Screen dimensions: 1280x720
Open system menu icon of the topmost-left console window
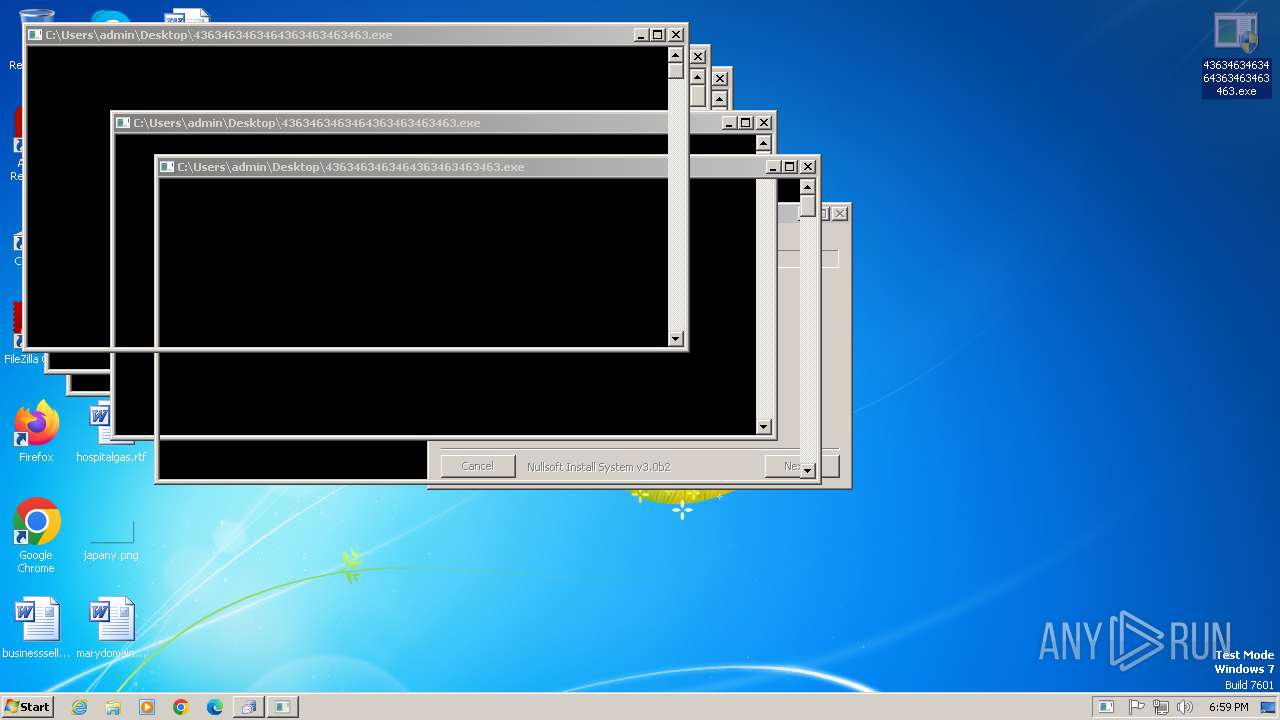click(x=35, y=35)
